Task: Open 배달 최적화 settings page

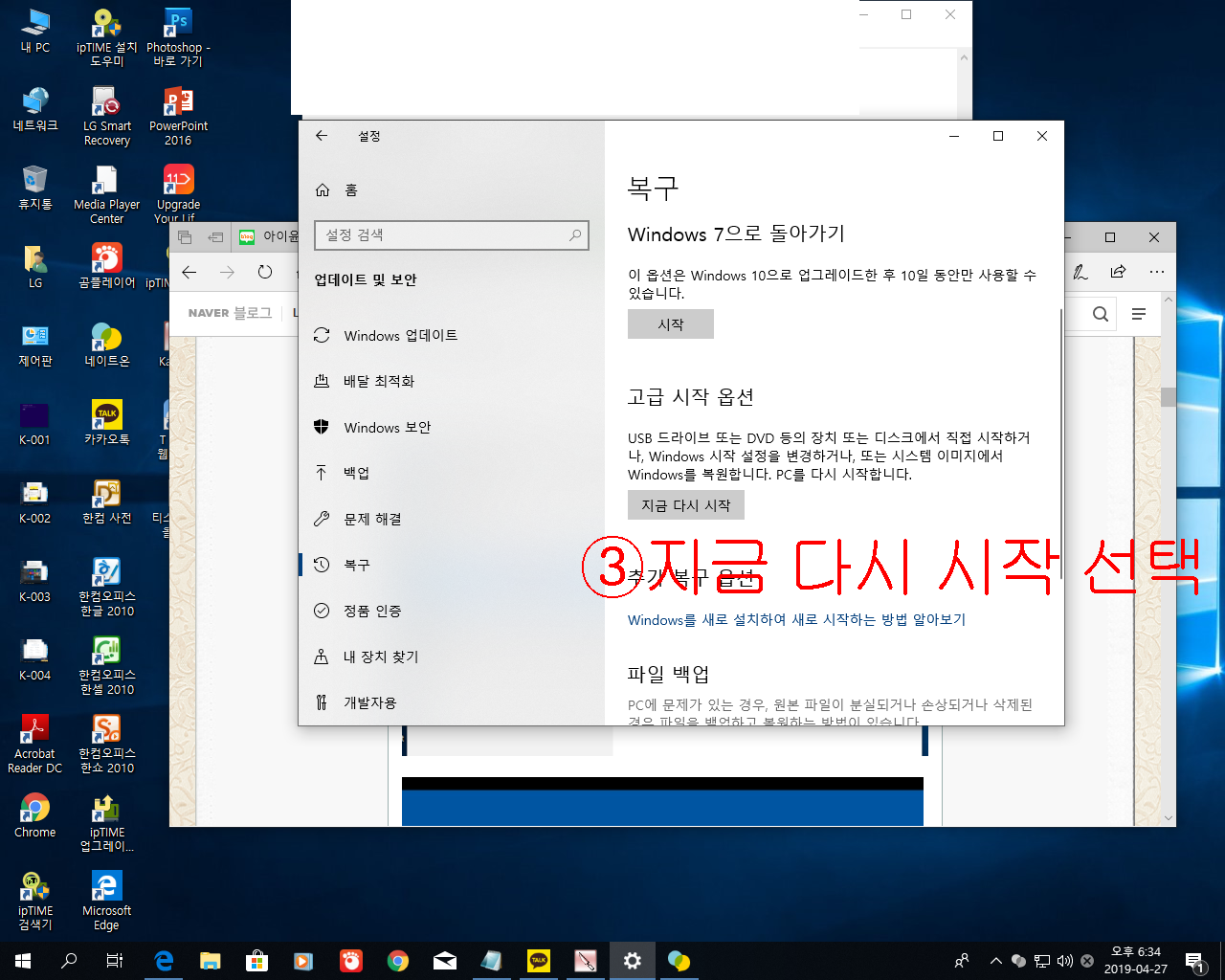Action: [x=452, y=382]
